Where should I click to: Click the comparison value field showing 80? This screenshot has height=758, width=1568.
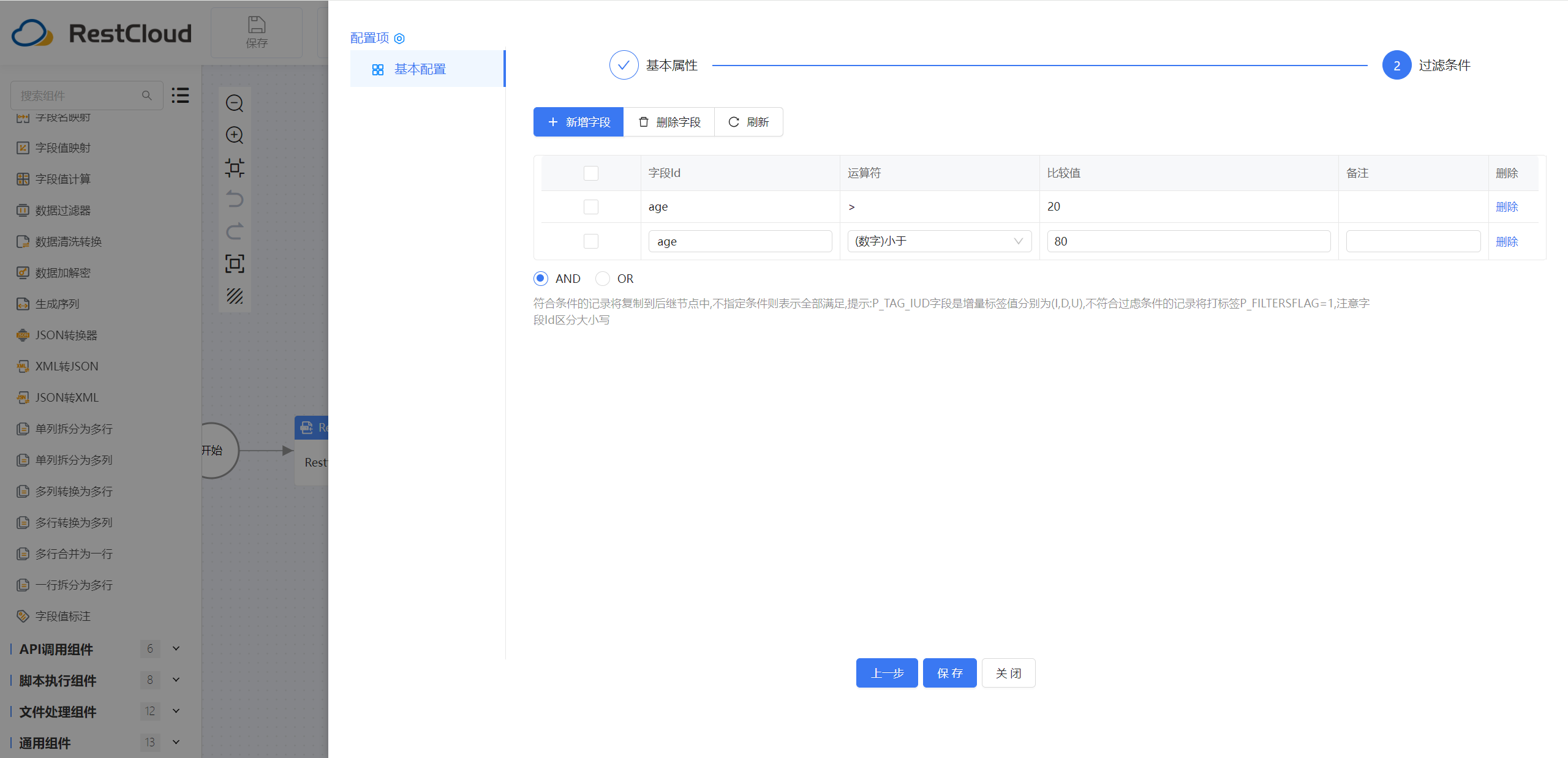pyautogui.click(x=1188, y=241)
